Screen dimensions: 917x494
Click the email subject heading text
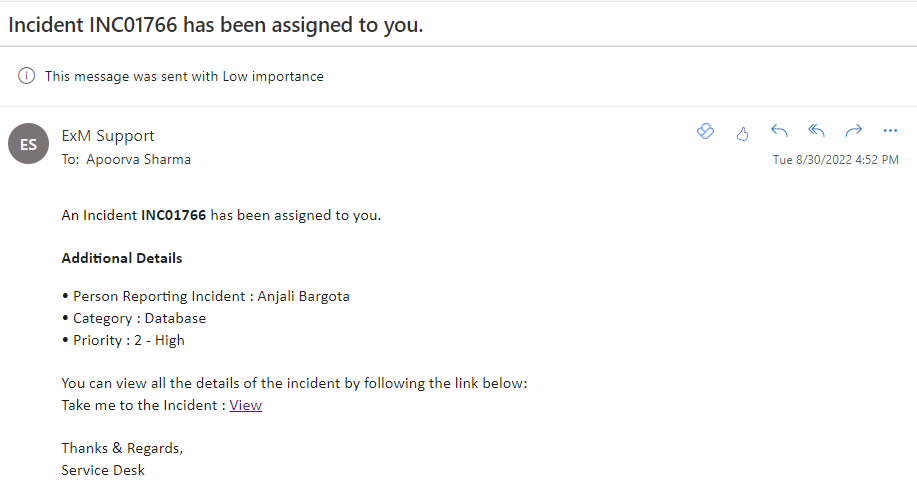click(x=216, y=25)
